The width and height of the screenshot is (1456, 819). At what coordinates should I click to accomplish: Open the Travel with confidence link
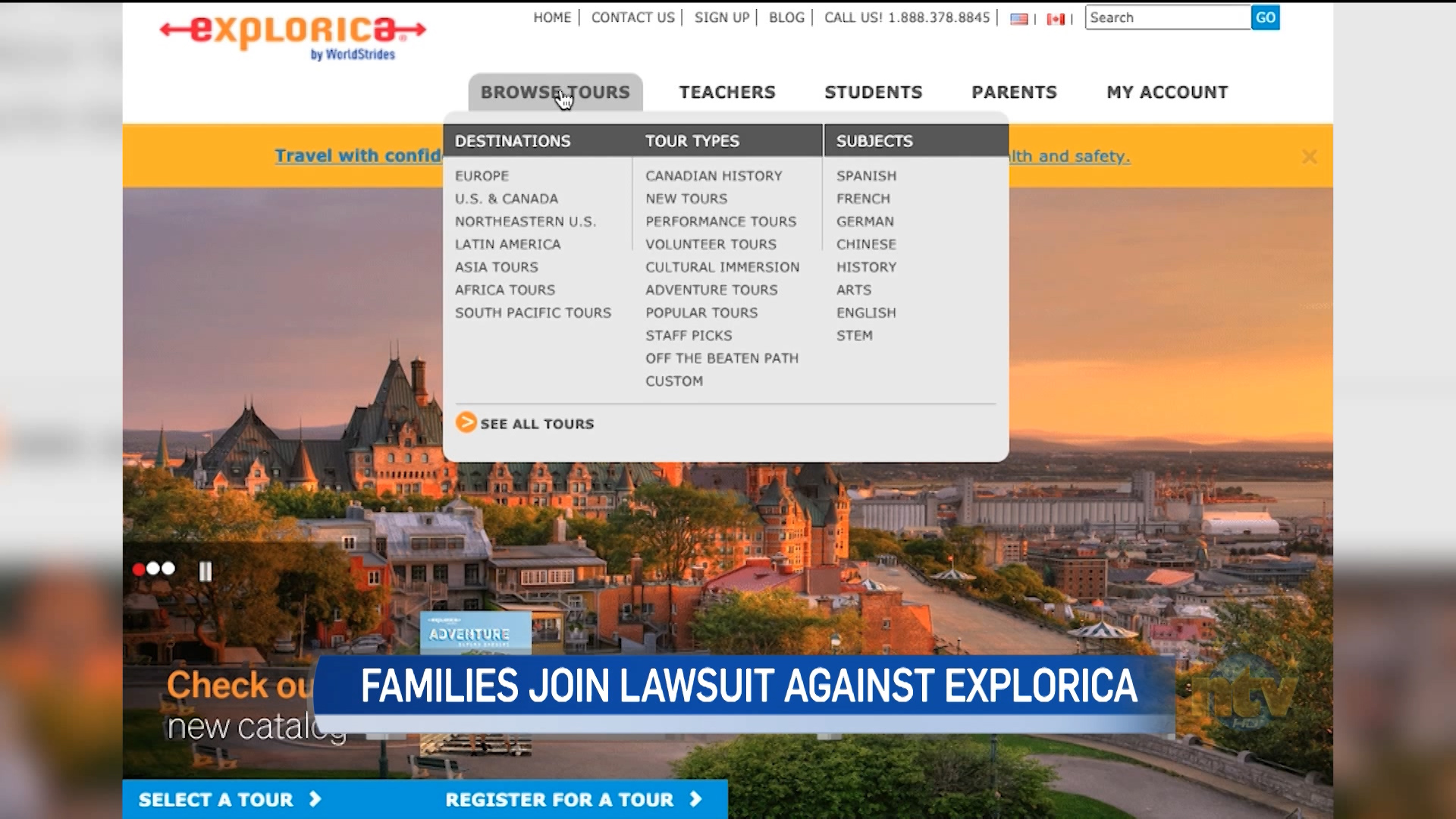(x=359, y=155)
